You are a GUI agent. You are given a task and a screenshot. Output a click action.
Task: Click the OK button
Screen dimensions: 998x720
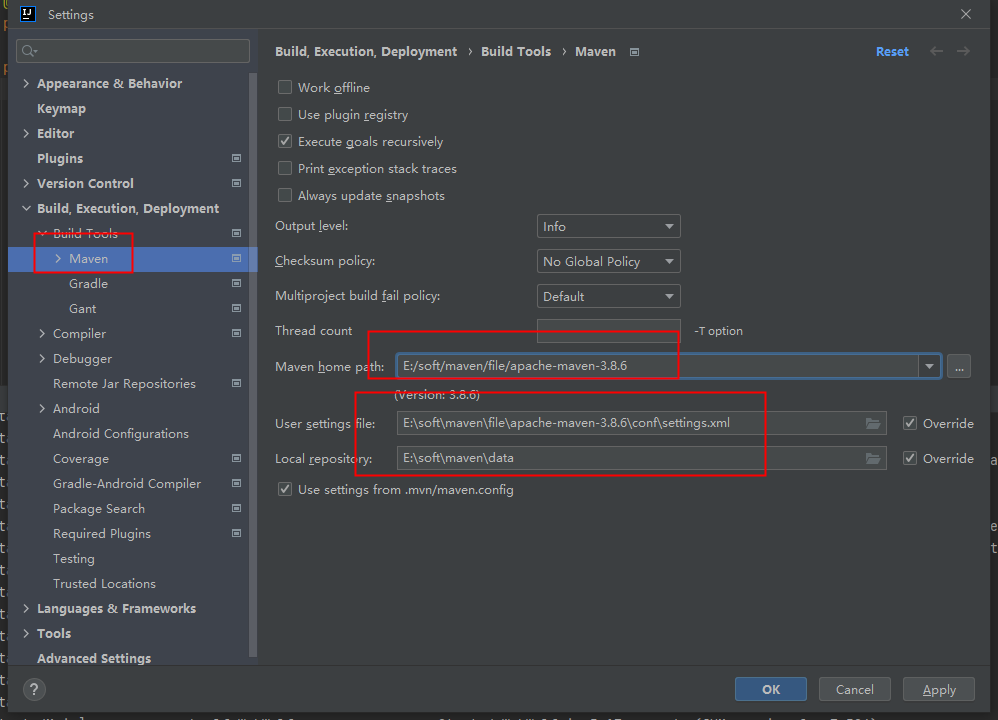click(771, 689)
